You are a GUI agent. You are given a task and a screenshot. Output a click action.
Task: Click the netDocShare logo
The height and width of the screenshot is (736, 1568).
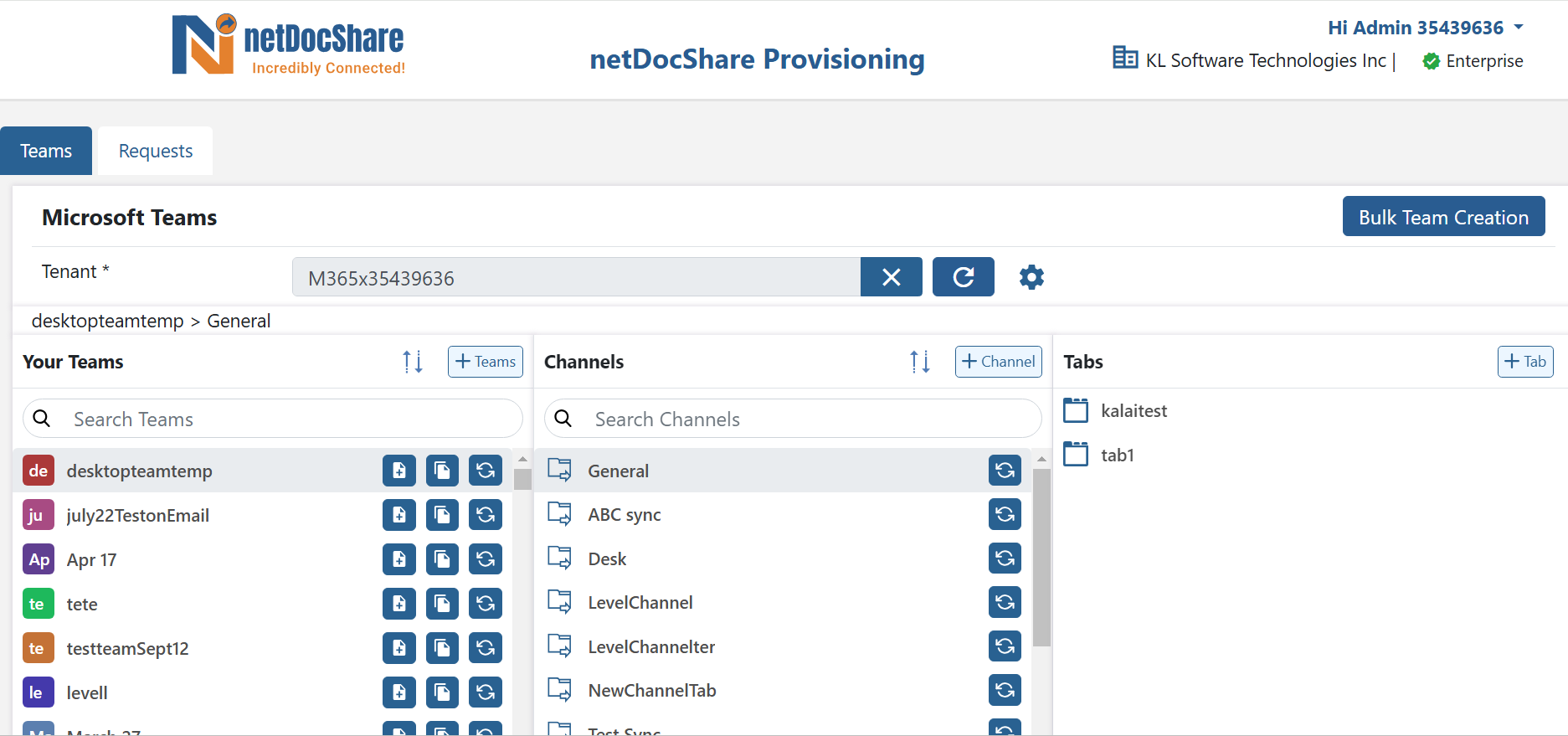288,46
